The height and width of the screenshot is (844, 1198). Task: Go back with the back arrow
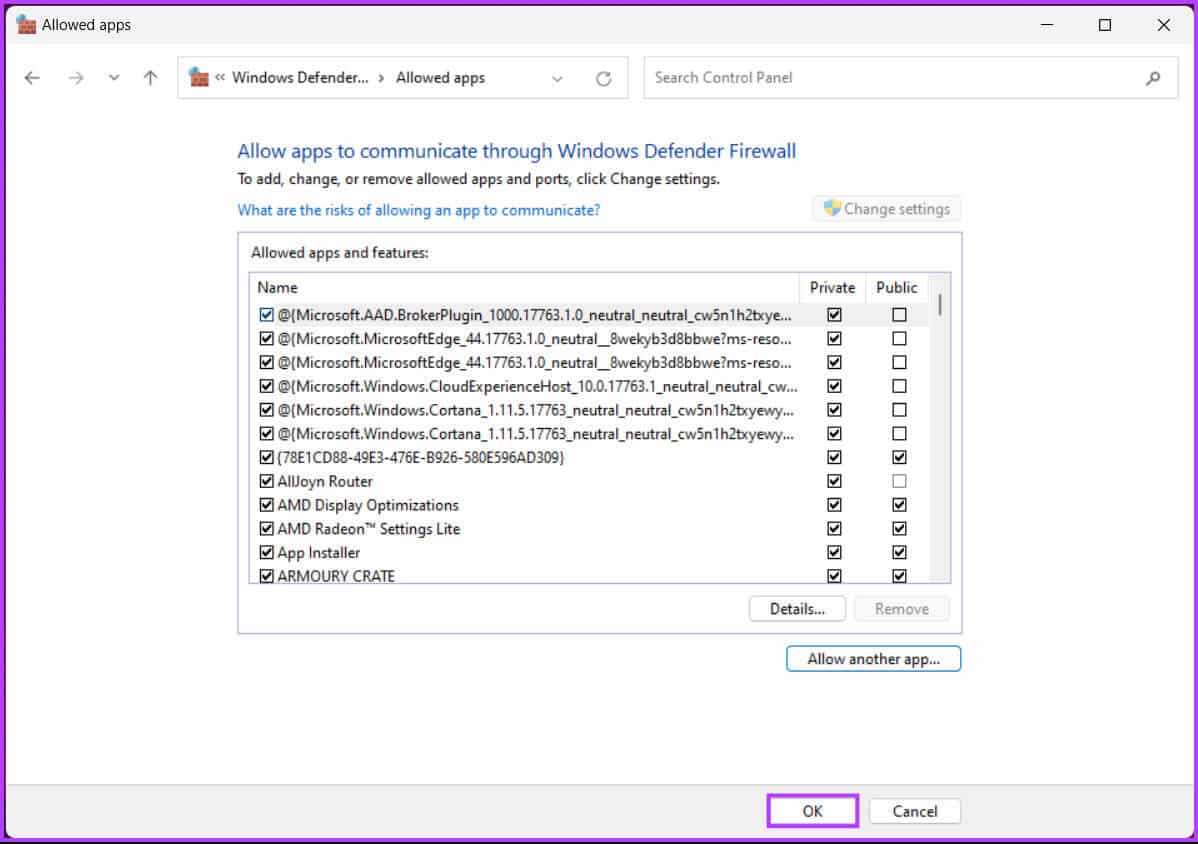tap(32, 78)
